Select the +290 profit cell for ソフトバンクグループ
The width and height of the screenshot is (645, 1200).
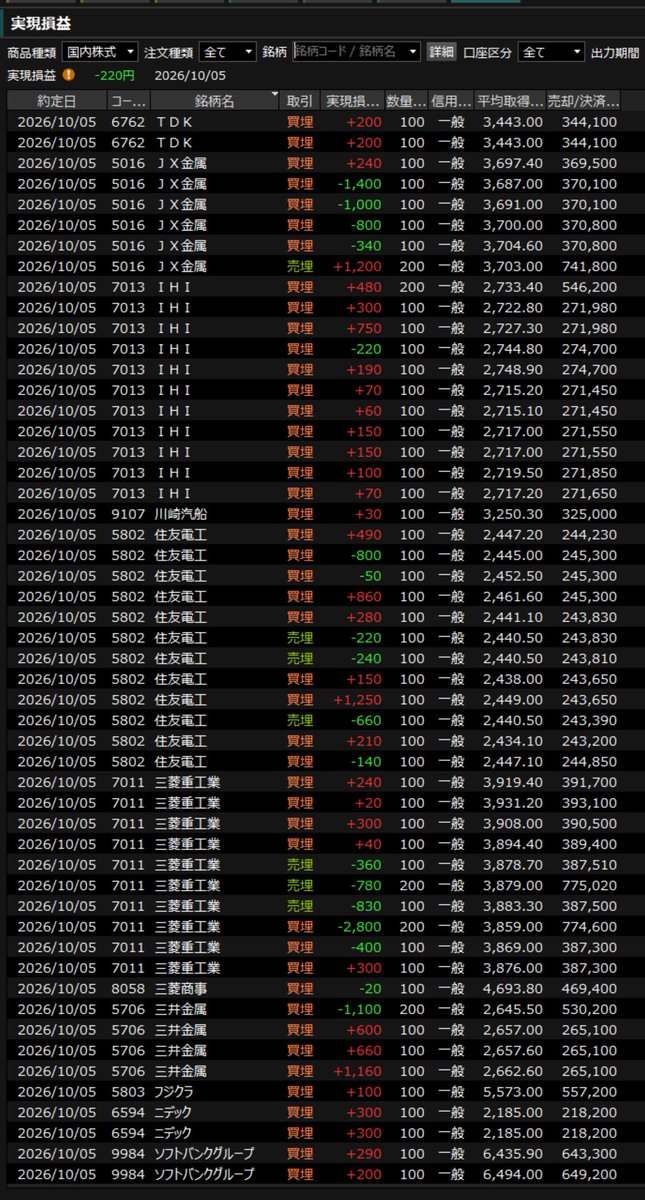point(364,1153)
